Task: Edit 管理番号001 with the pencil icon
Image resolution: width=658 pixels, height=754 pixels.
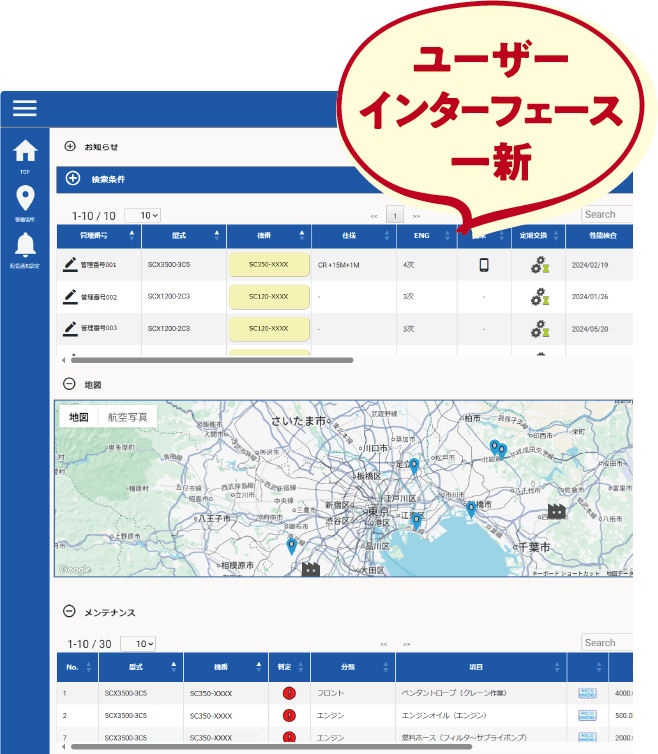Action: pyautogui.click(x=70, y=264)
